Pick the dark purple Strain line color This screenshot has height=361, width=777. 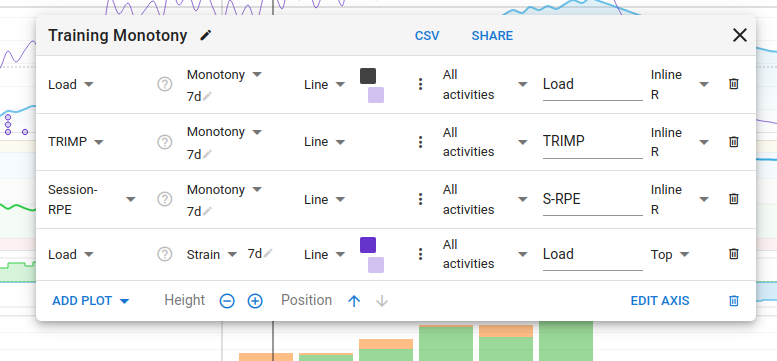368,245
